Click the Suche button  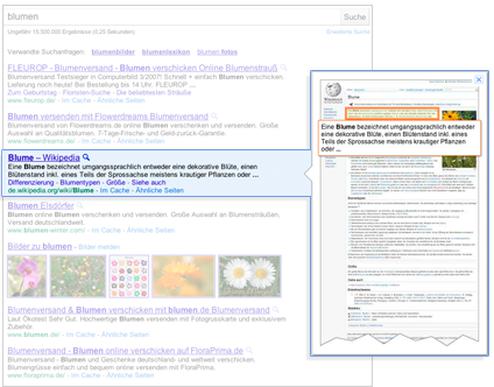tap(355, 17)
